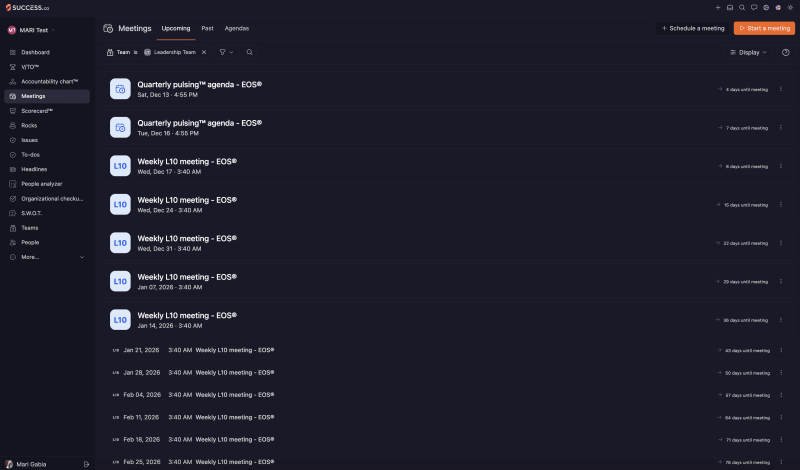Open the Scorecard sidebar icon
The height and width of the screenshot is (470, 800).
[13, 111]
